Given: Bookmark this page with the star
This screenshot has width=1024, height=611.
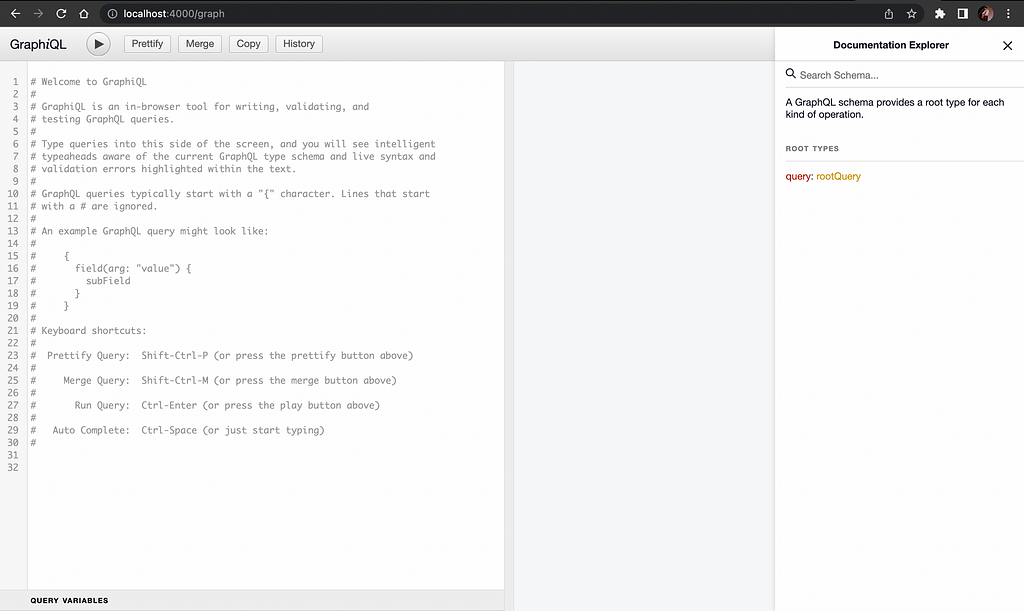Looking at the screenshot, I should (x=912, y=14).
